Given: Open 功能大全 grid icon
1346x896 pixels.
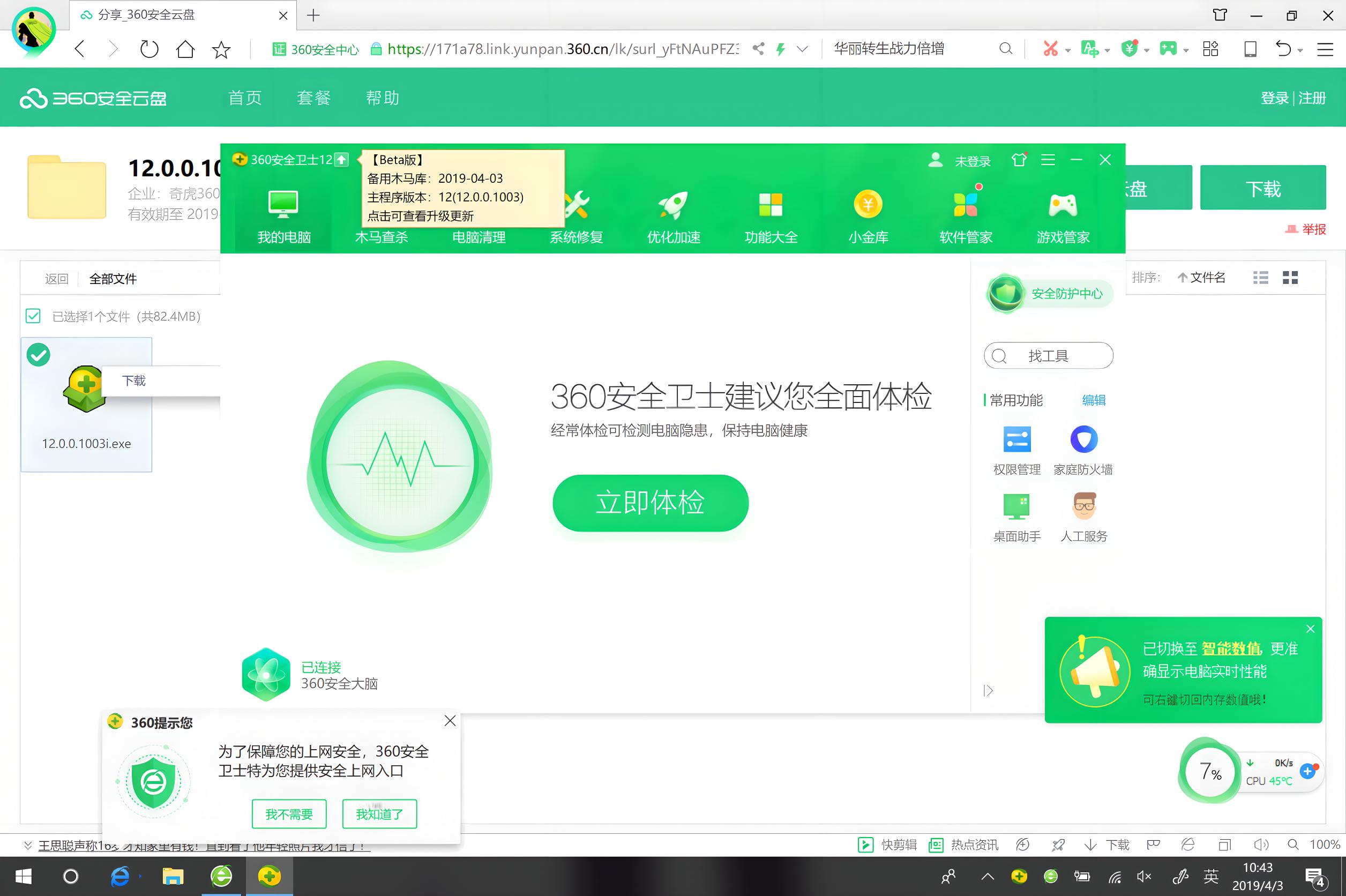Looking at the screenshot, I should point(771,205).
